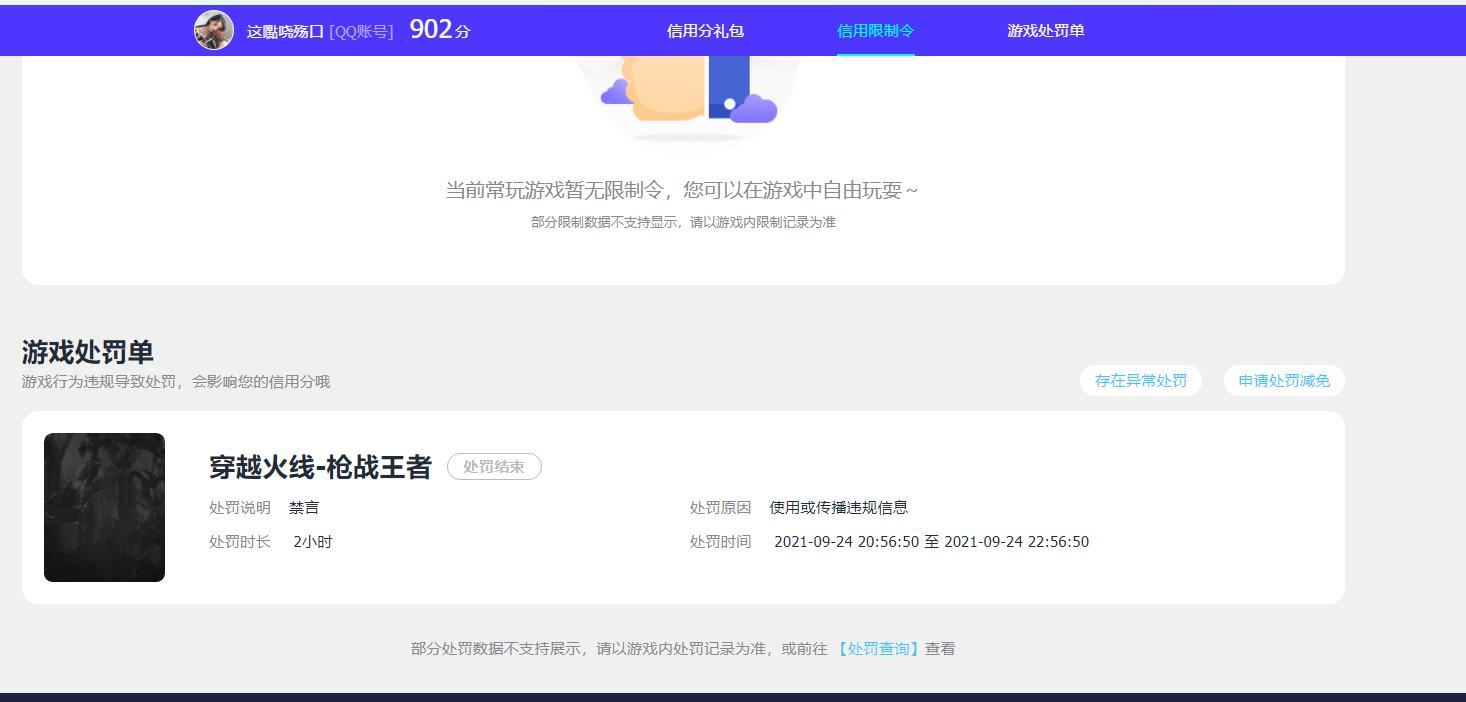Open the 信用限制令 tab
Image resolution: width=1466 pixels, height=702 pixels.
pos(875,31)
